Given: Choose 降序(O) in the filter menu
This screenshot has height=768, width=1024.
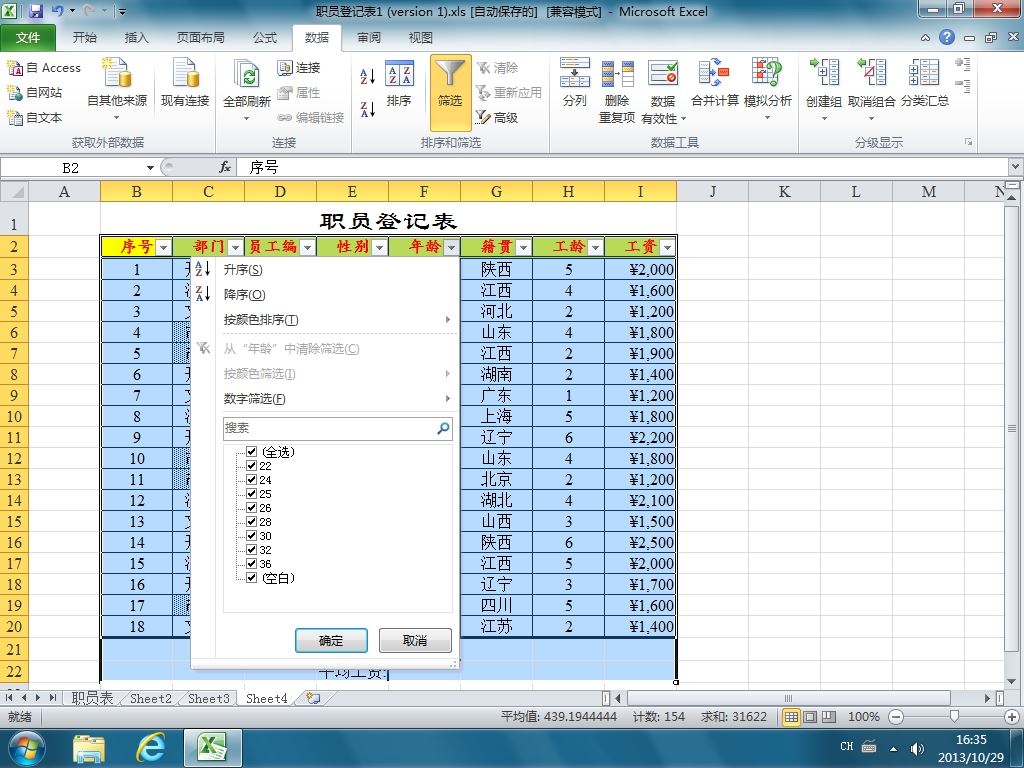Looking at the screenshot, I should [244, 295].
